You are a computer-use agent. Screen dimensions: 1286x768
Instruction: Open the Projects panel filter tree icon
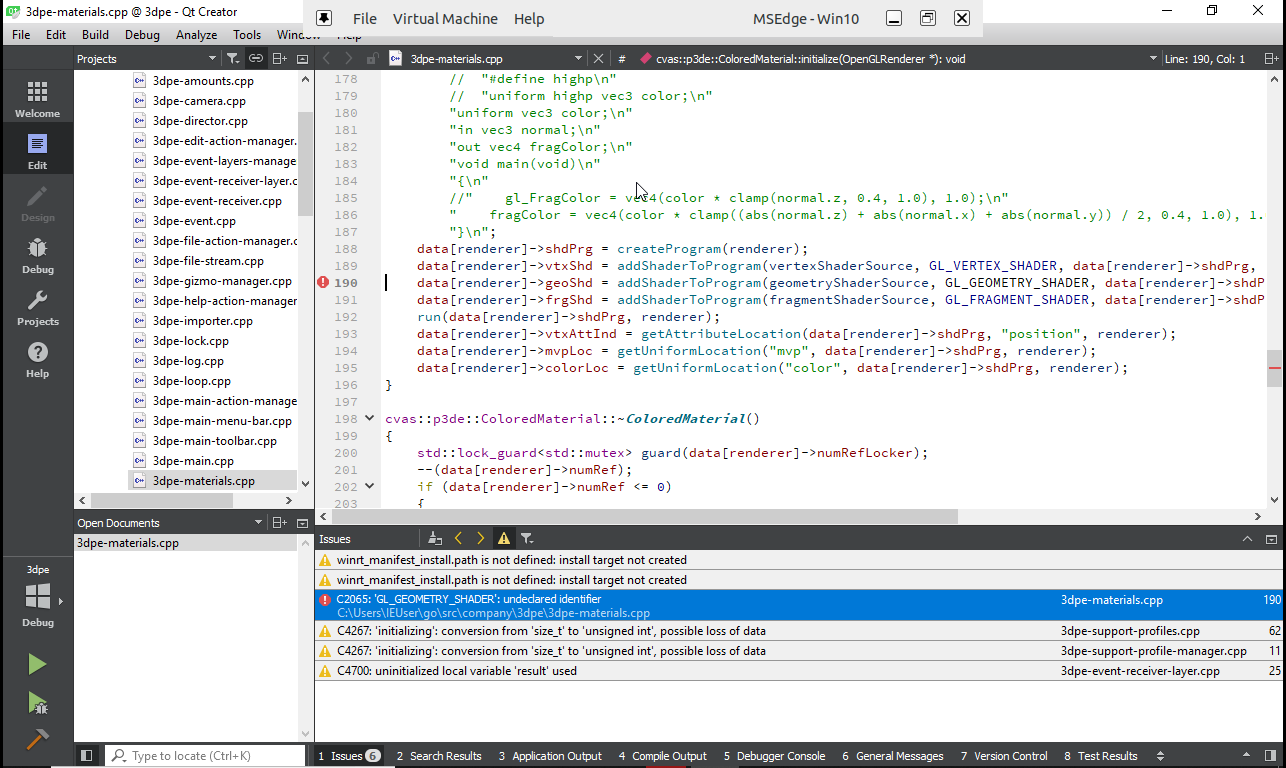pyautogui.click(x=232, y=59)
